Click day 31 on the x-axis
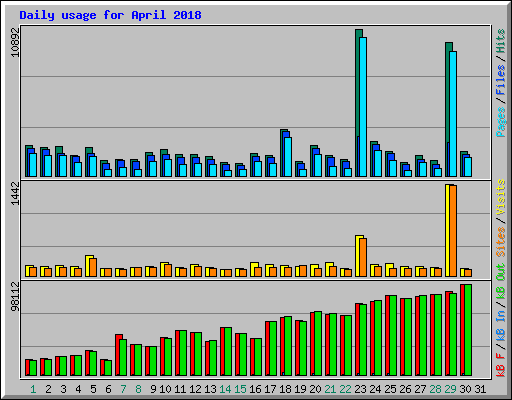This screenshot has width=512, height=400. click(x=480, y=389)
